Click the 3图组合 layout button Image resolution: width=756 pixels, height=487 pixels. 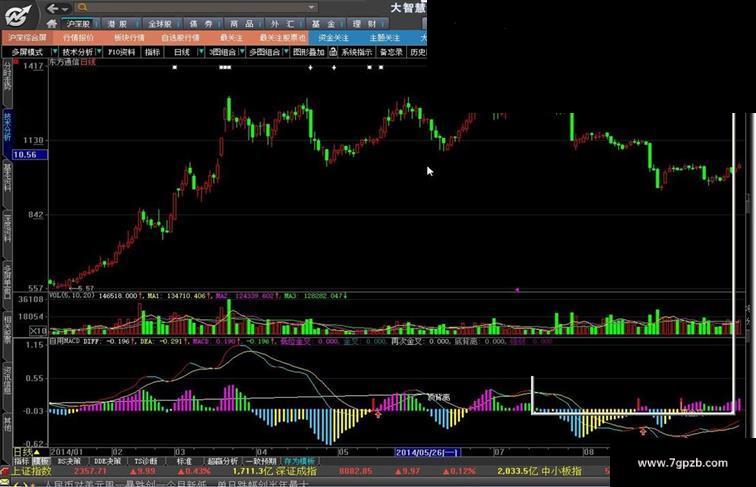pyautogui.click(x=222, y=52)
